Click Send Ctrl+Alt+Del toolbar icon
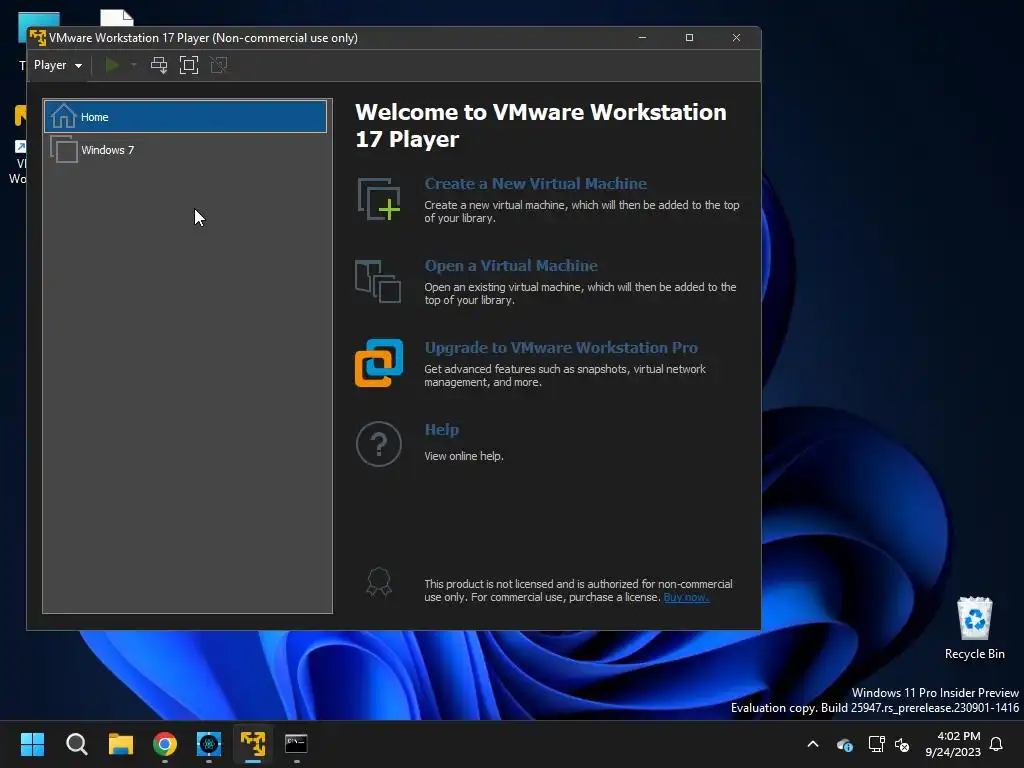This screenshot has width=1024, height=768. (x=159, y=65)
